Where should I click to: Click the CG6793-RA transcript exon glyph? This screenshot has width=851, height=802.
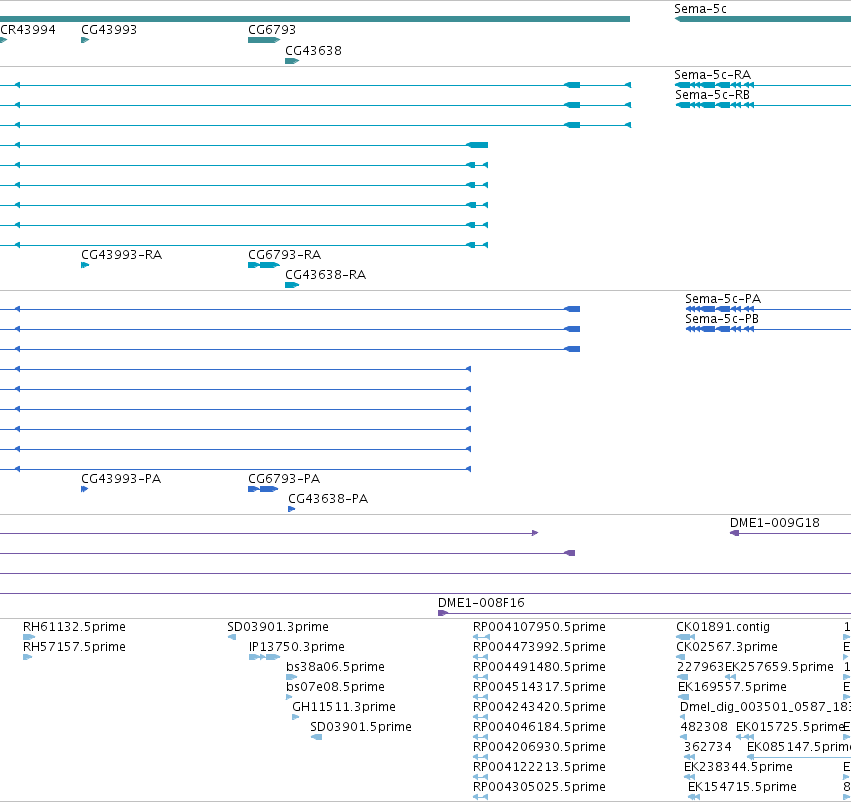tap(264, 265)
